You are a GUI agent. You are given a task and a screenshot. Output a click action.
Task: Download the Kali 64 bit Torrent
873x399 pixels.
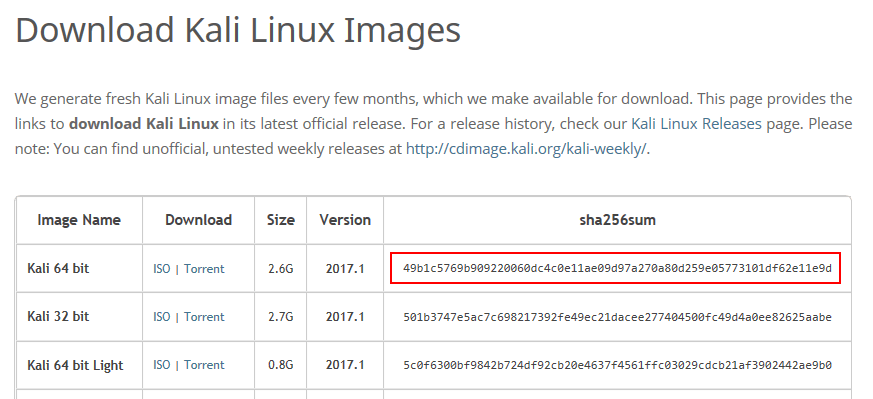pyautogui.click(x=204, y=269)
